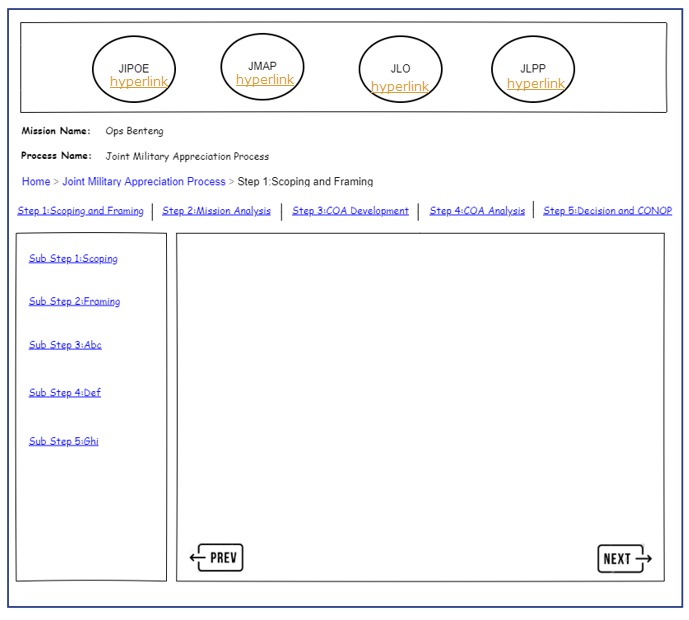Select the Step 2:Mission Analysis tab
Image resolution: width=689 pixels, height=620 pixels.
click(x=217, y=211)
